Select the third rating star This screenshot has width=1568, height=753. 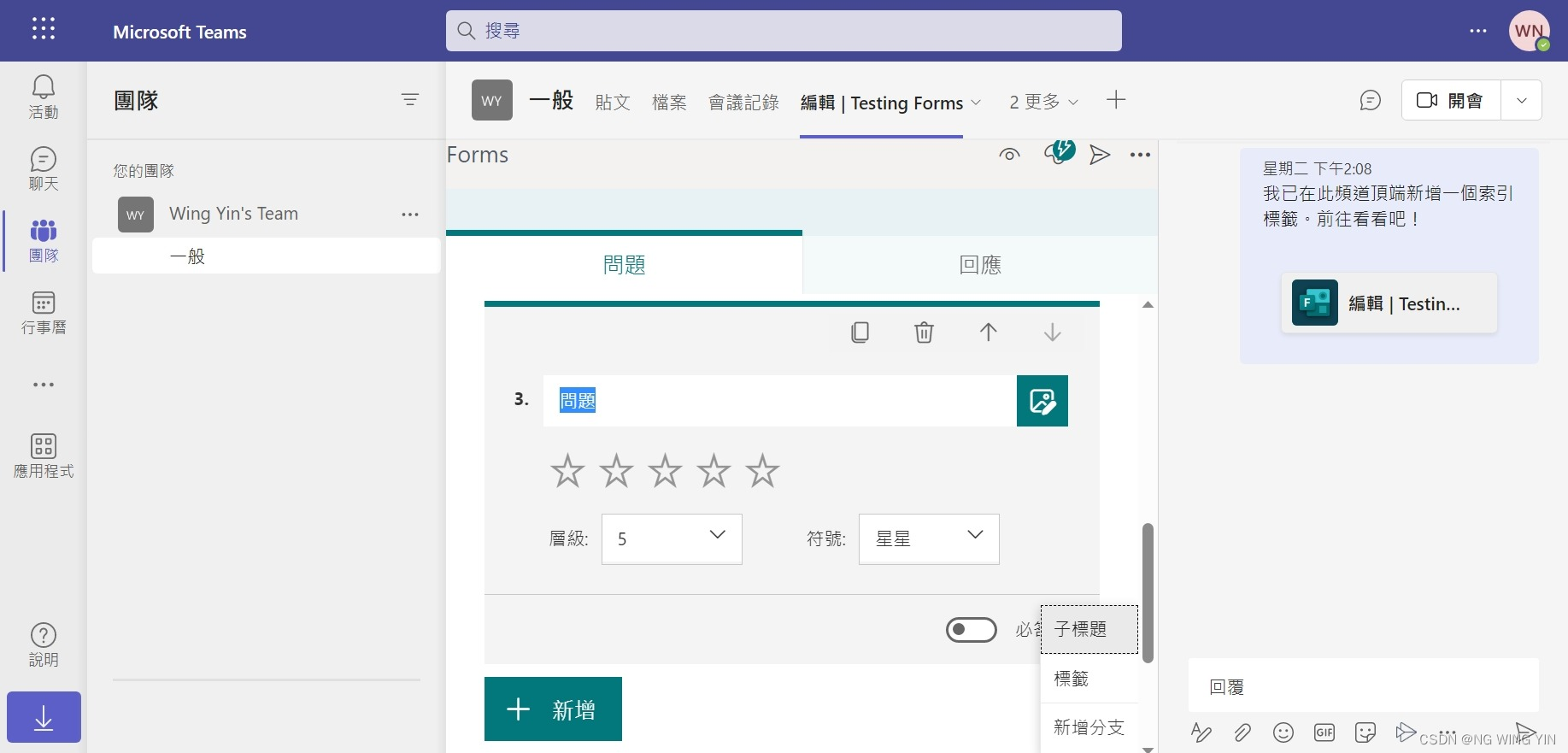pyautogui.click(x=665, y=470)
